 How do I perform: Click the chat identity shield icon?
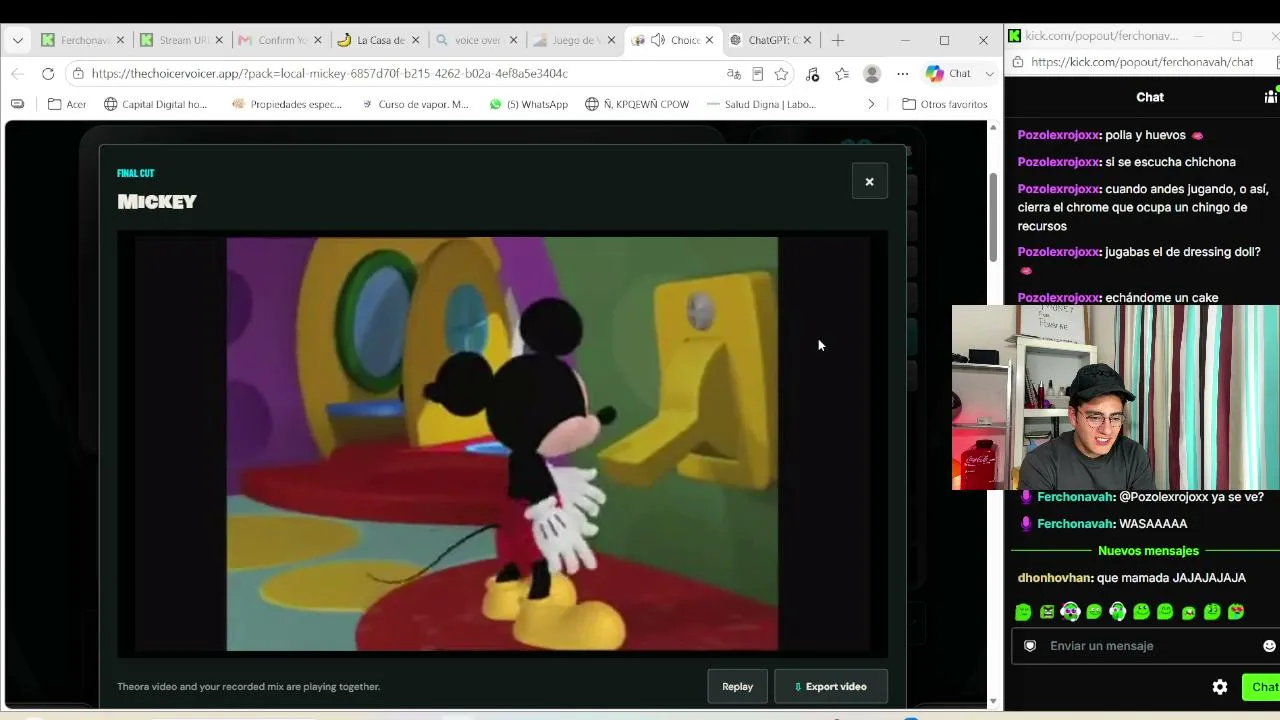[1030, 646]
